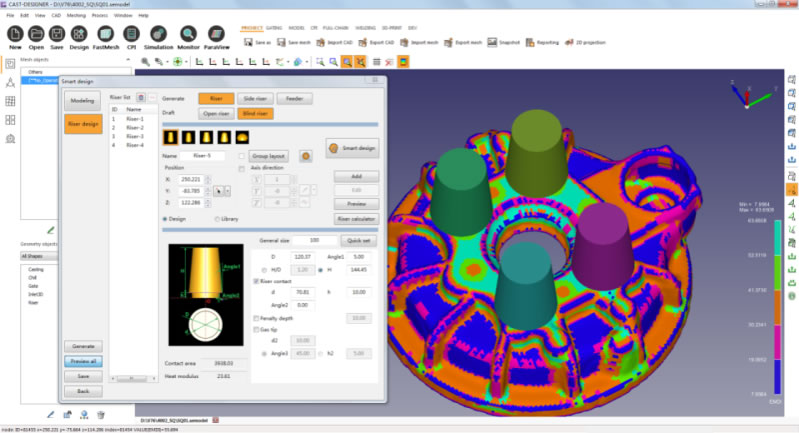The image size is (799, 433).
Task: Click the round orange icon next to Group layout
Action: 306,156
